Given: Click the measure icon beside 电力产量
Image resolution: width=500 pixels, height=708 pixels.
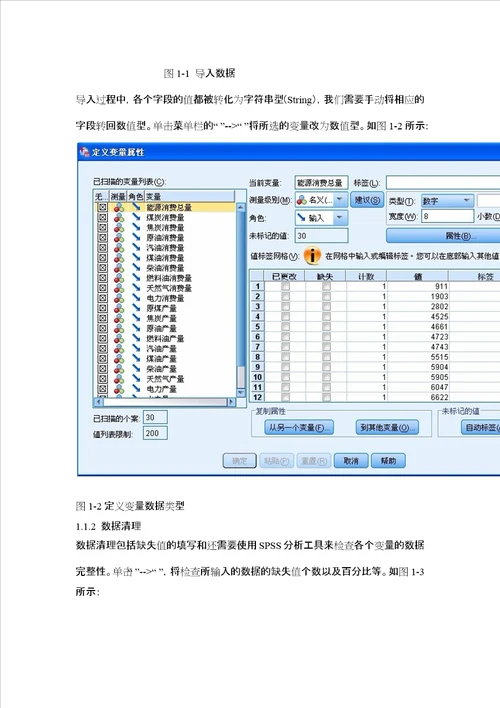Looking at the screenshot, I should coord(119,389).
